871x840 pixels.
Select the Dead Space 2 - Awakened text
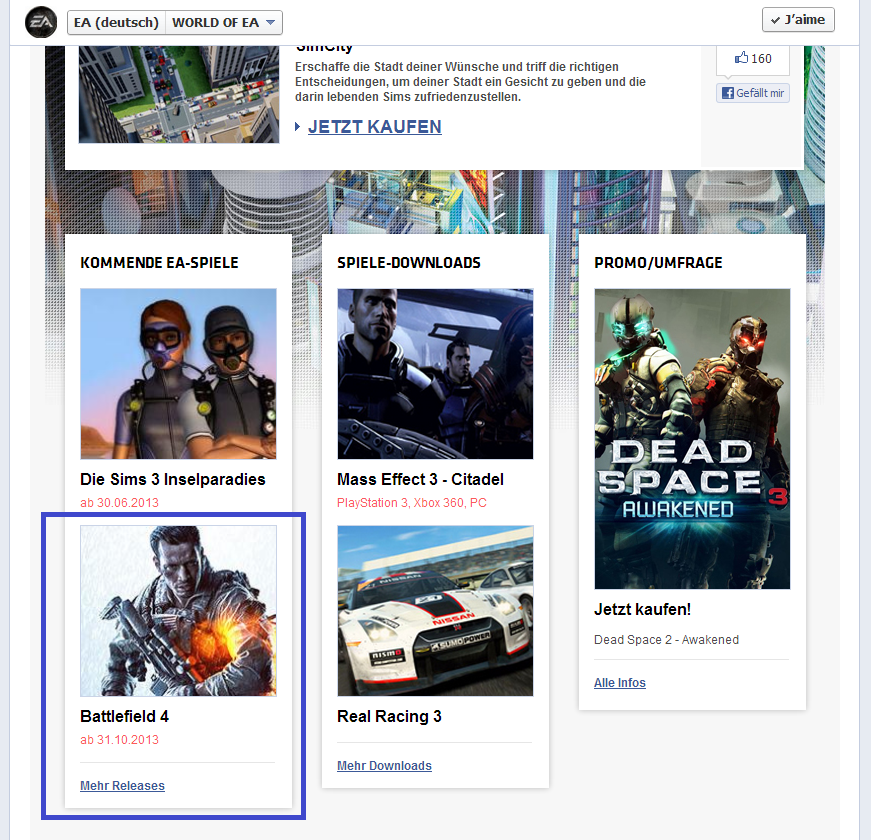tap(667, 640)
